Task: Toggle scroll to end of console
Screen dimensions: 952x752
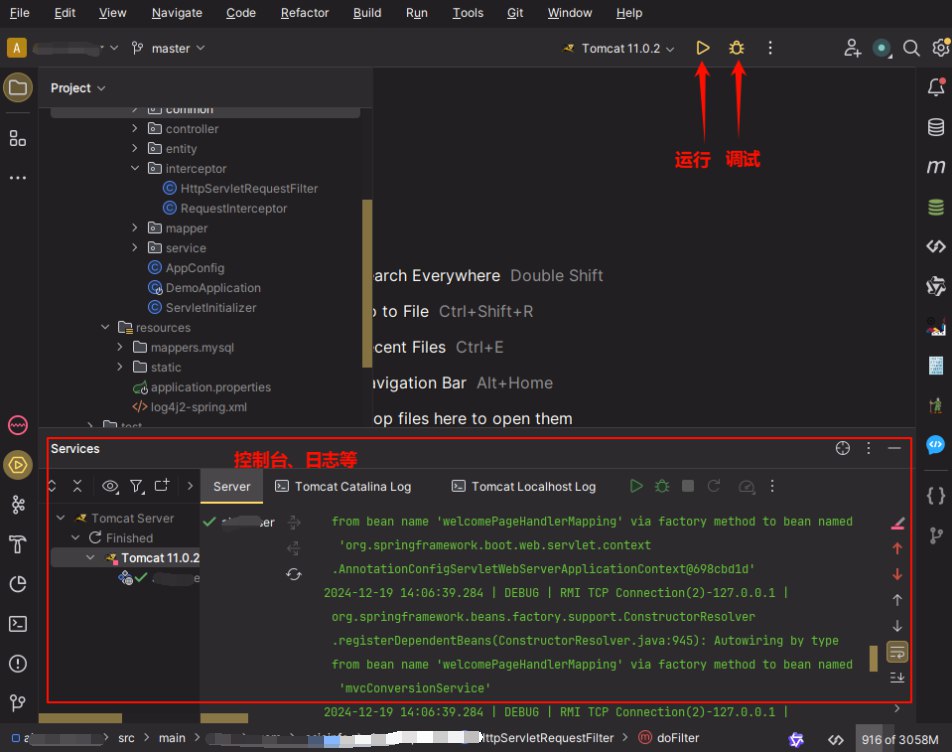Action: [x=897, y=678]
